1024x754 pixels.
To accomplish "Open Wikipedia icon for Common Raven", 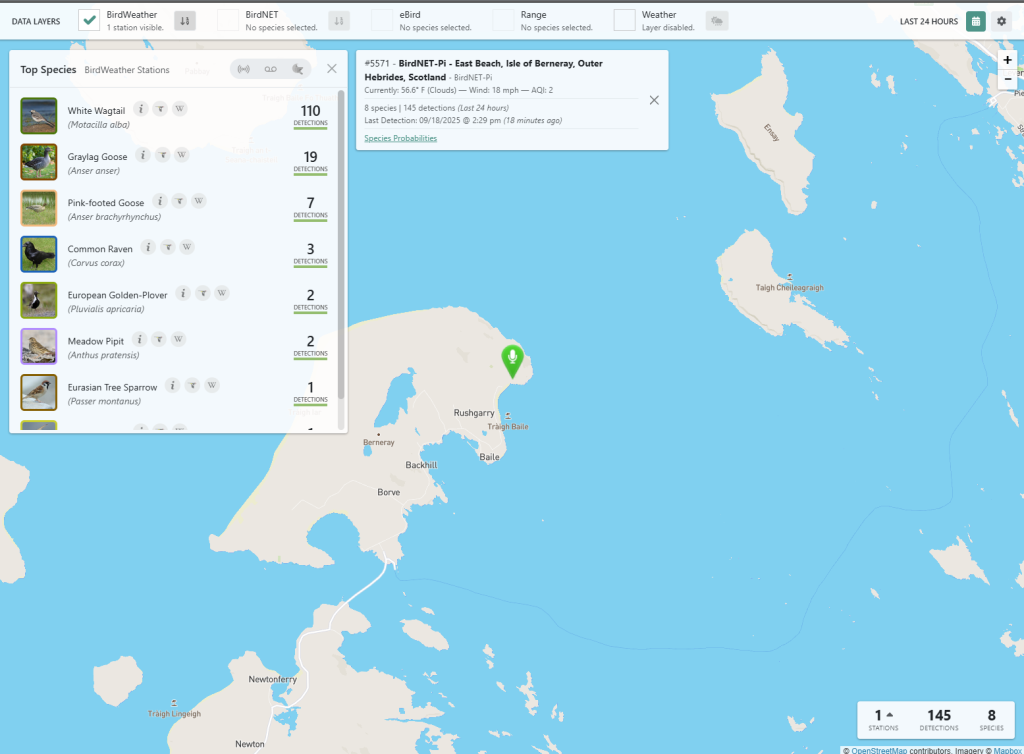I will (187, 247).
